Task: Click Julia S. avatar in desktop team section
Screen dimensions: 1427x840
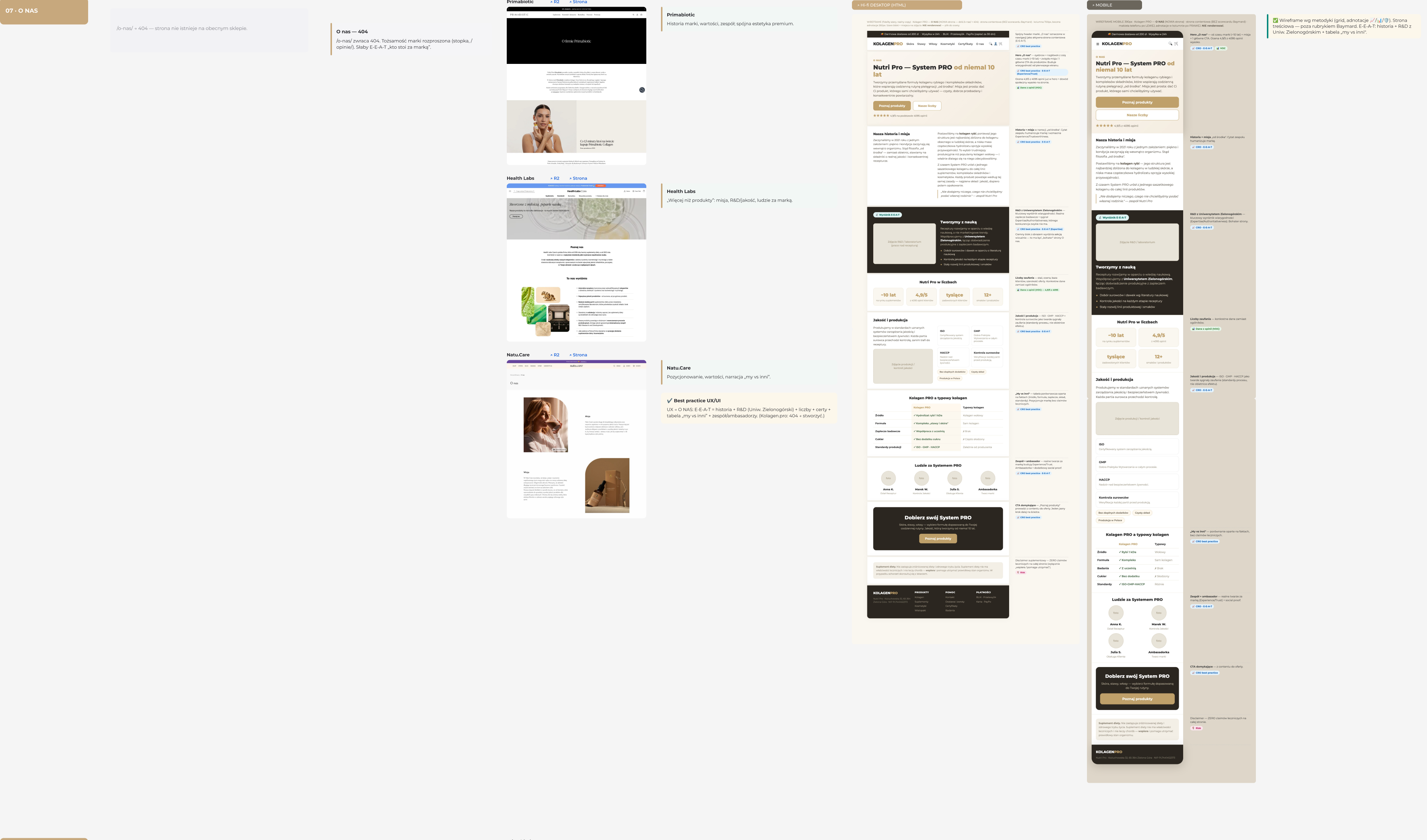Action: [x=955, y=478]
